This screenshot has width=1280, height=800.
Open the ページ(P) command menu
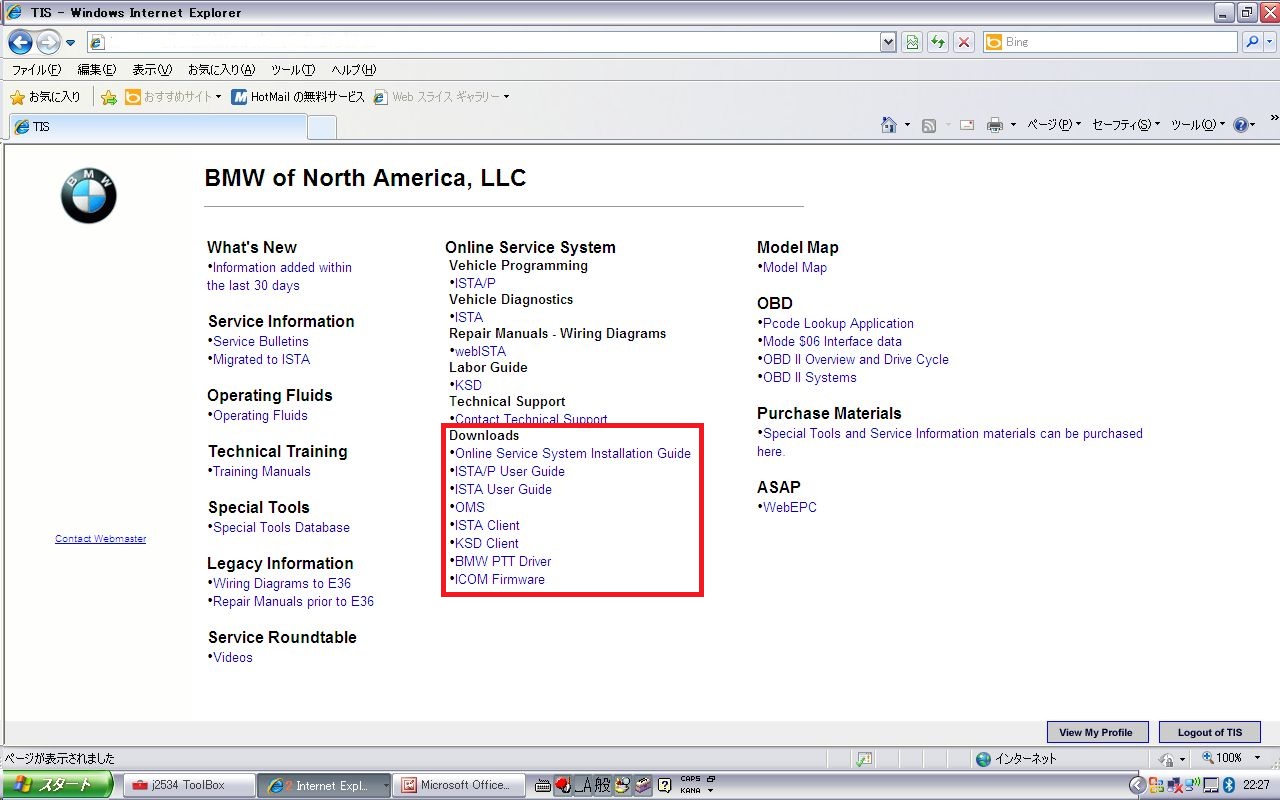click(x=1054, y=125)
